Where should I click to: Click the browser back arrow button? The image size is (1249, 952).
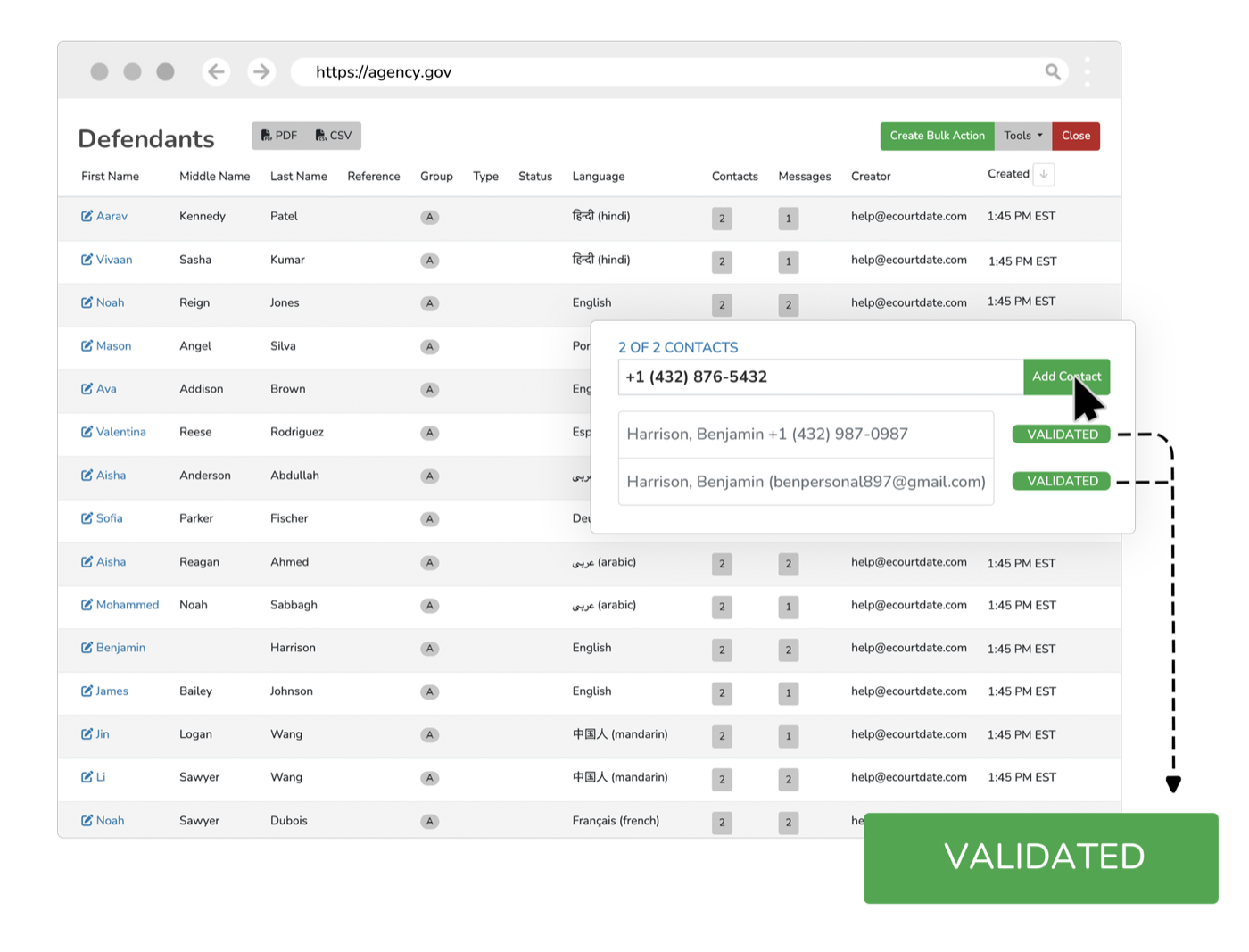[x=216, y=71]
